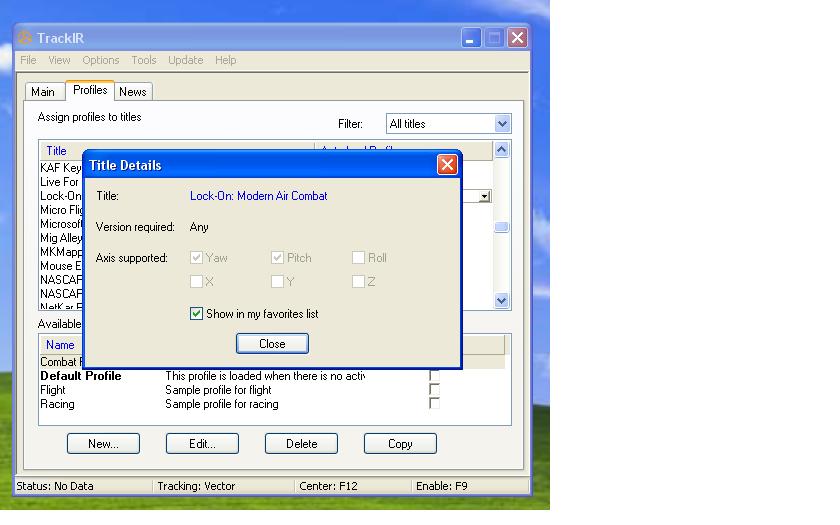
Task: Open the View menu
Action: pyautogui.click(x=59, y=60)
